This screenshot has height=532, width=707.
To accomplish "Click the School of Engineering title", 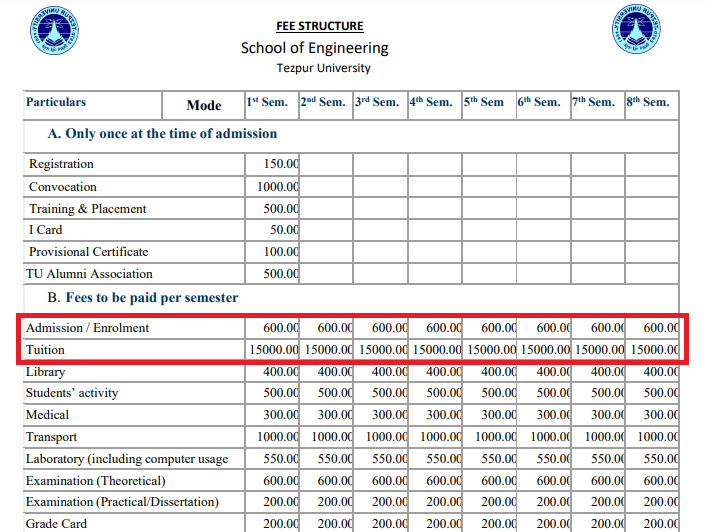I will pyautogui.click(x=314, y=48).
